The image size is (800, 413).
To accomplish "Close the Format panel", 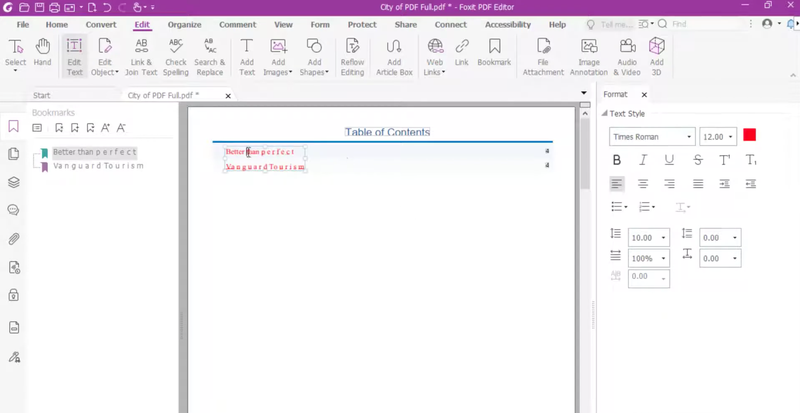I will click(x=644, y=94).
